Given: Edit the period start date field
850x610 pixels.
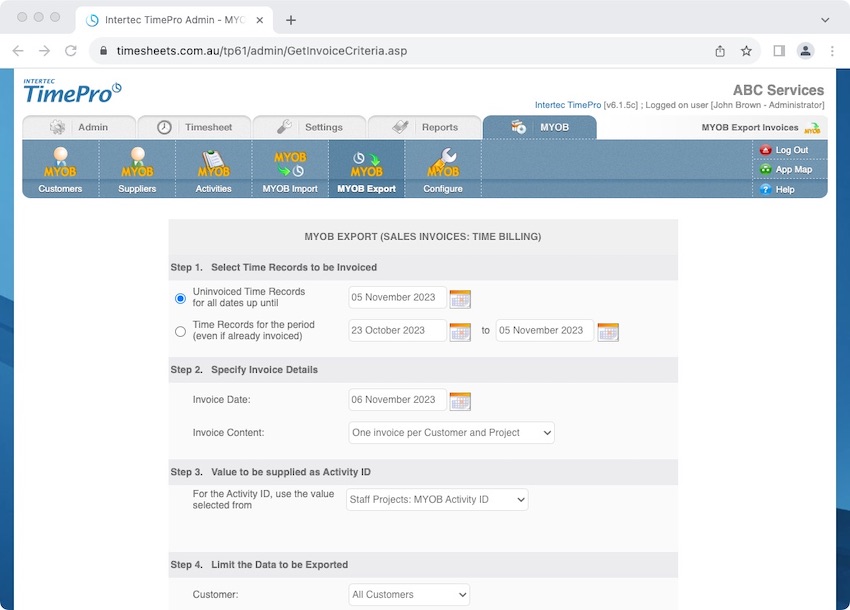Looking at the screenshot, I should [x=397, y=330].
